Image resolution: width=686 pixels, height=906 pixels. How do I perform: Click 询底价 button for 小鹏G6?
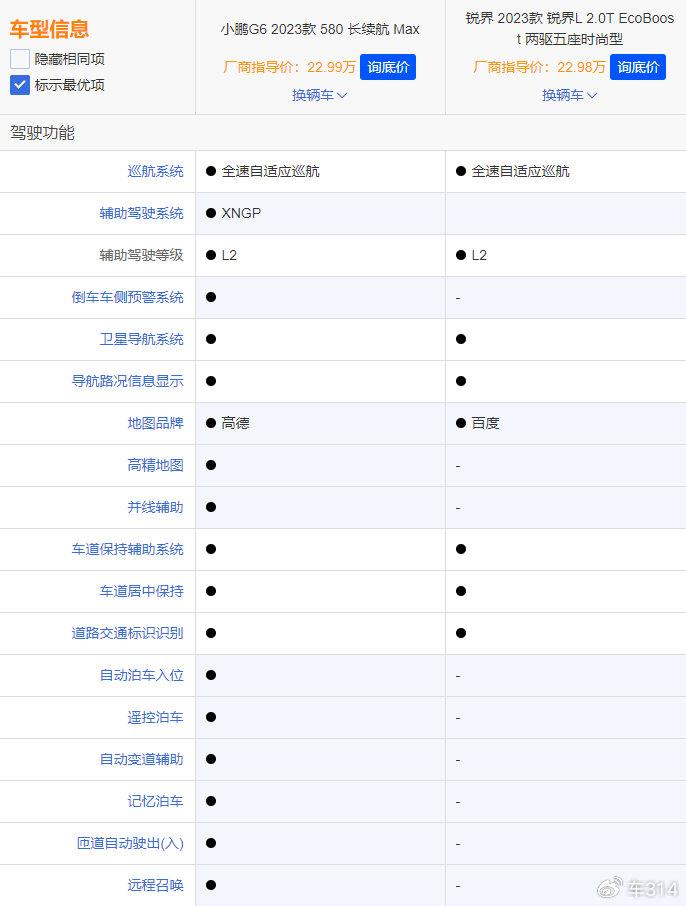388,67
